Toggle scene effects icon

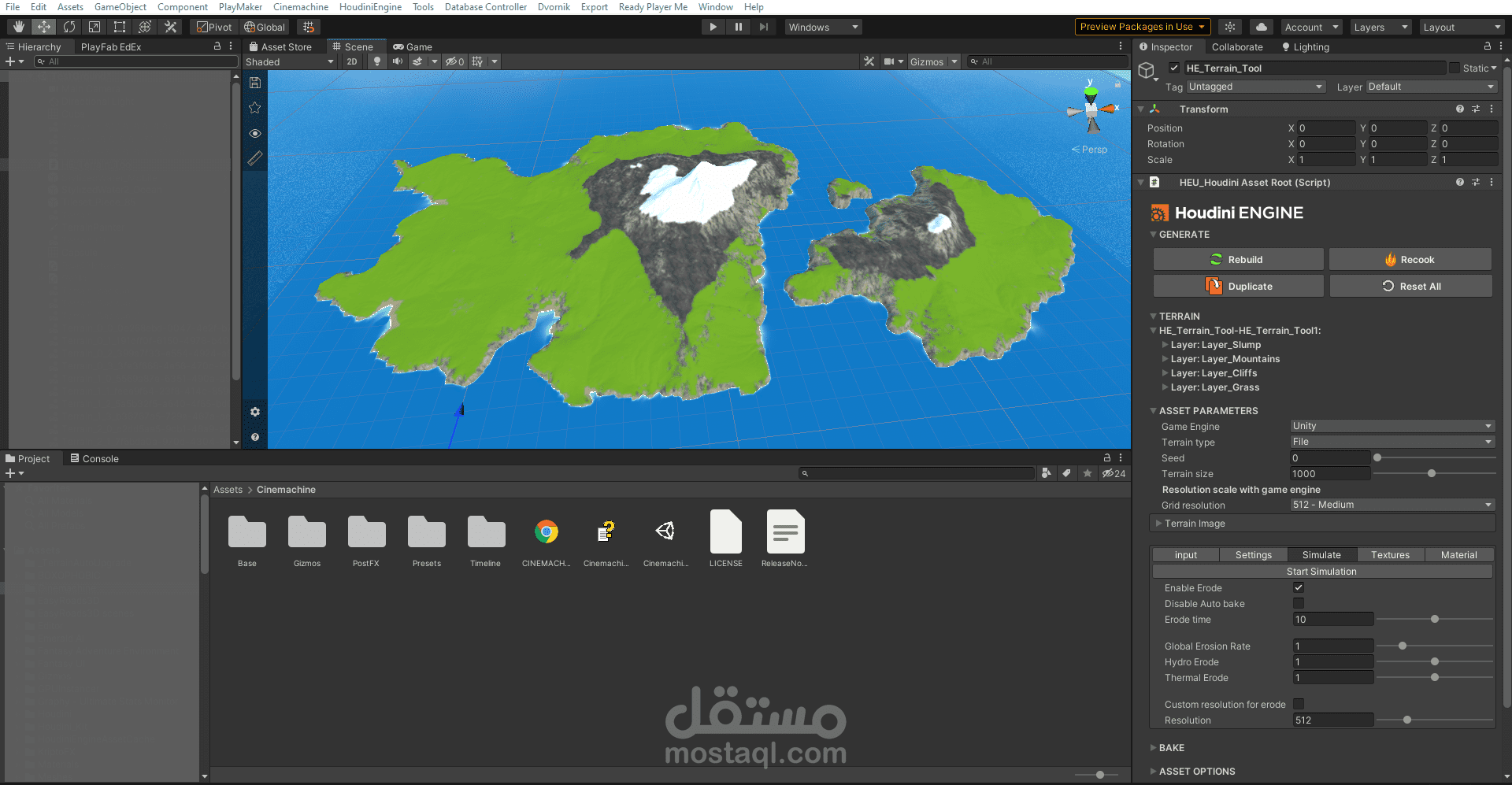(x=417, y=61)
